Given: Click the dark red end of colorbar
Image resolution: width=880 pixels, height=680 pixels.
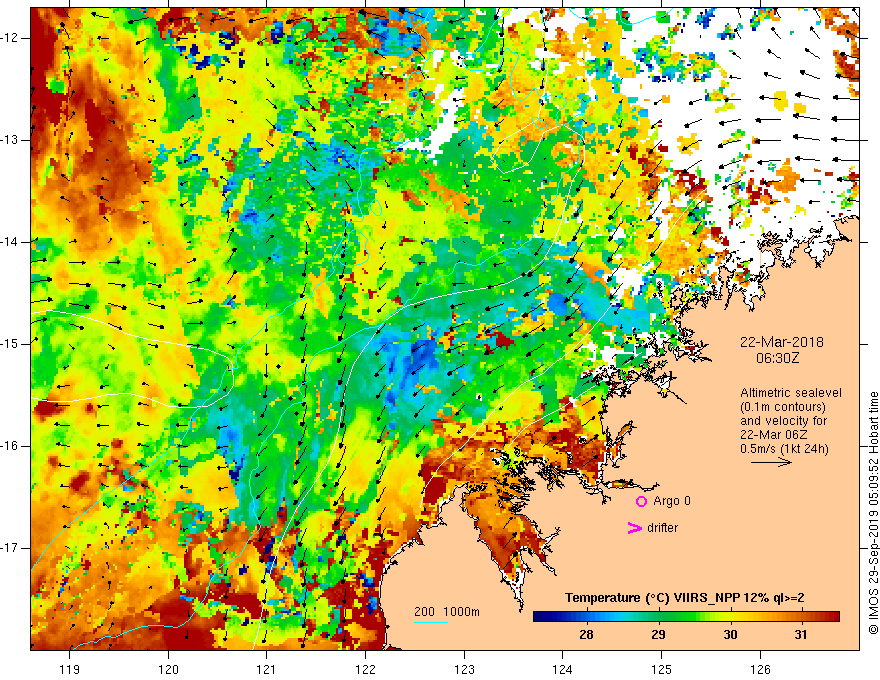Looking at the screenshot, I should click(836, 617).
